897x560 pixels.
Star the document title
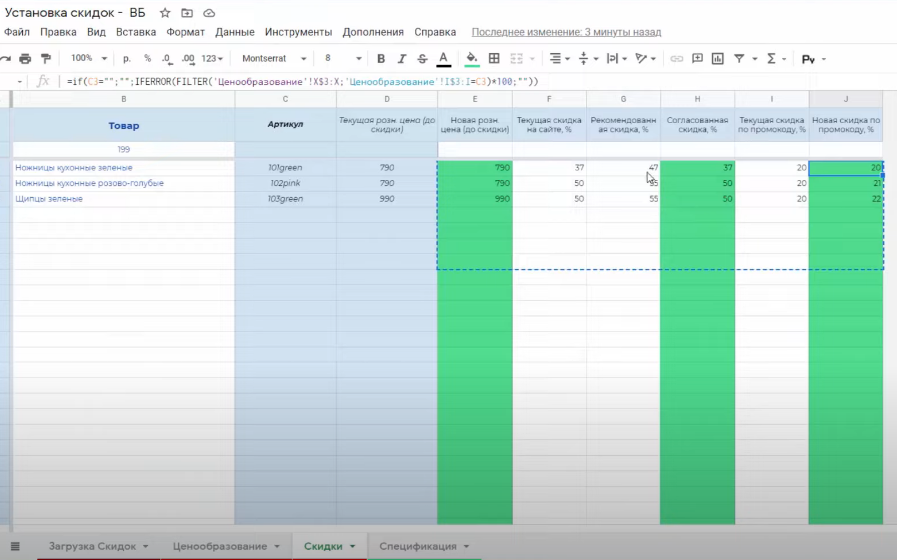coord(165,13)
